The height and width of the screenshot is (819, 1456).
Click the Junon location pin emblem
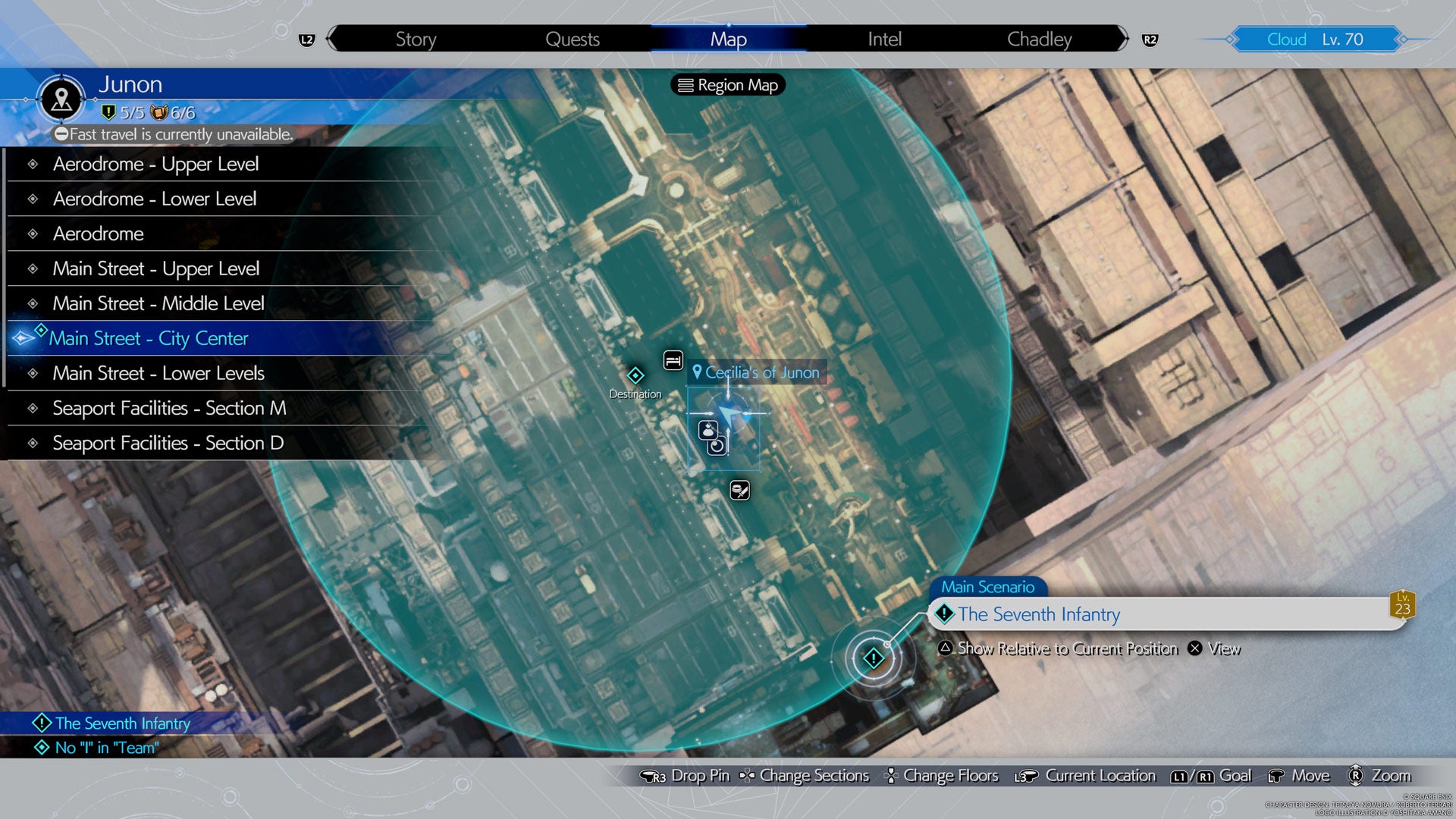[61, 99]
